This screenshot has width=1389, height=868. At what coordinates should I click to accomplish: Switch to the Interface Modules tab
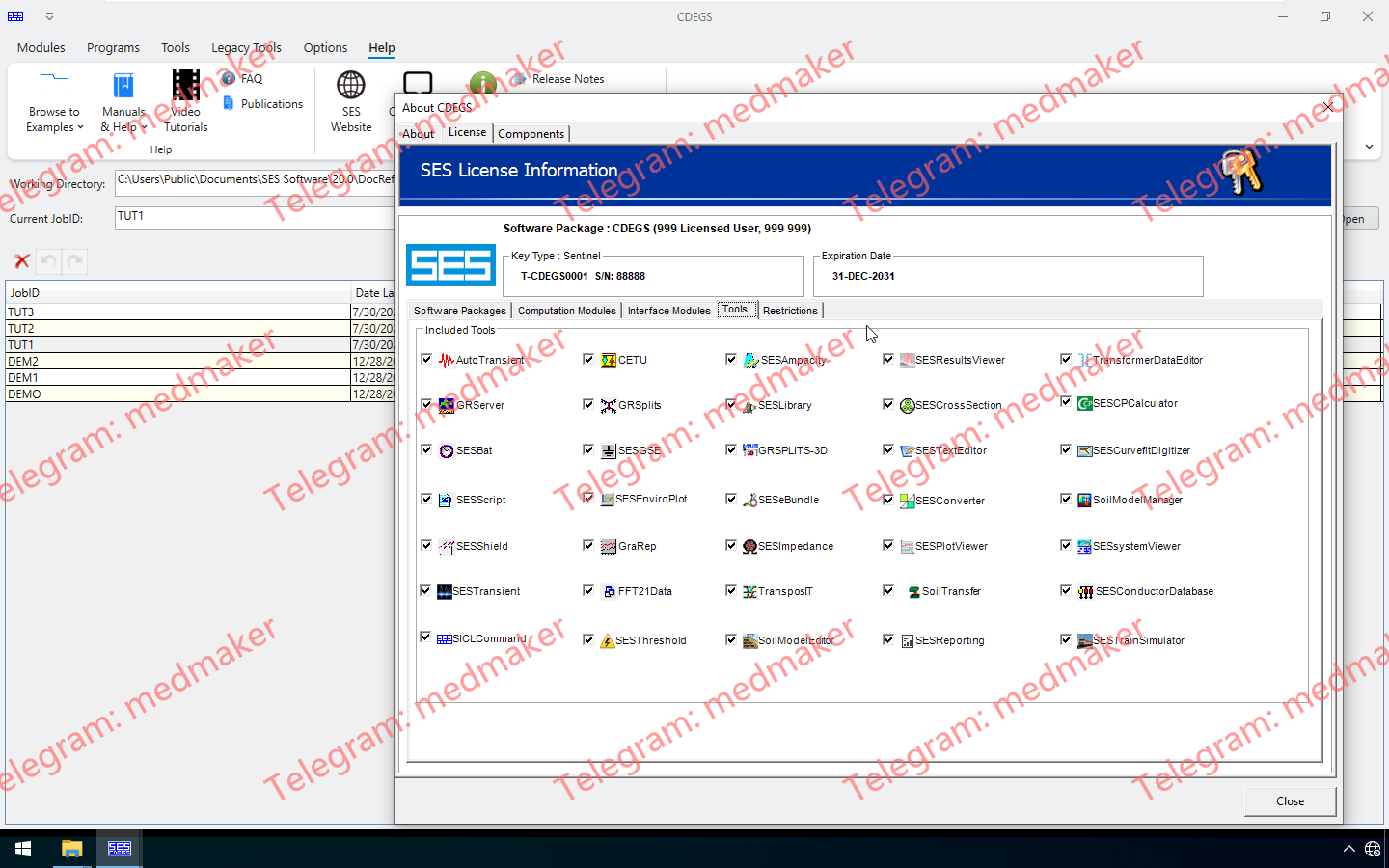click(669, 311)
